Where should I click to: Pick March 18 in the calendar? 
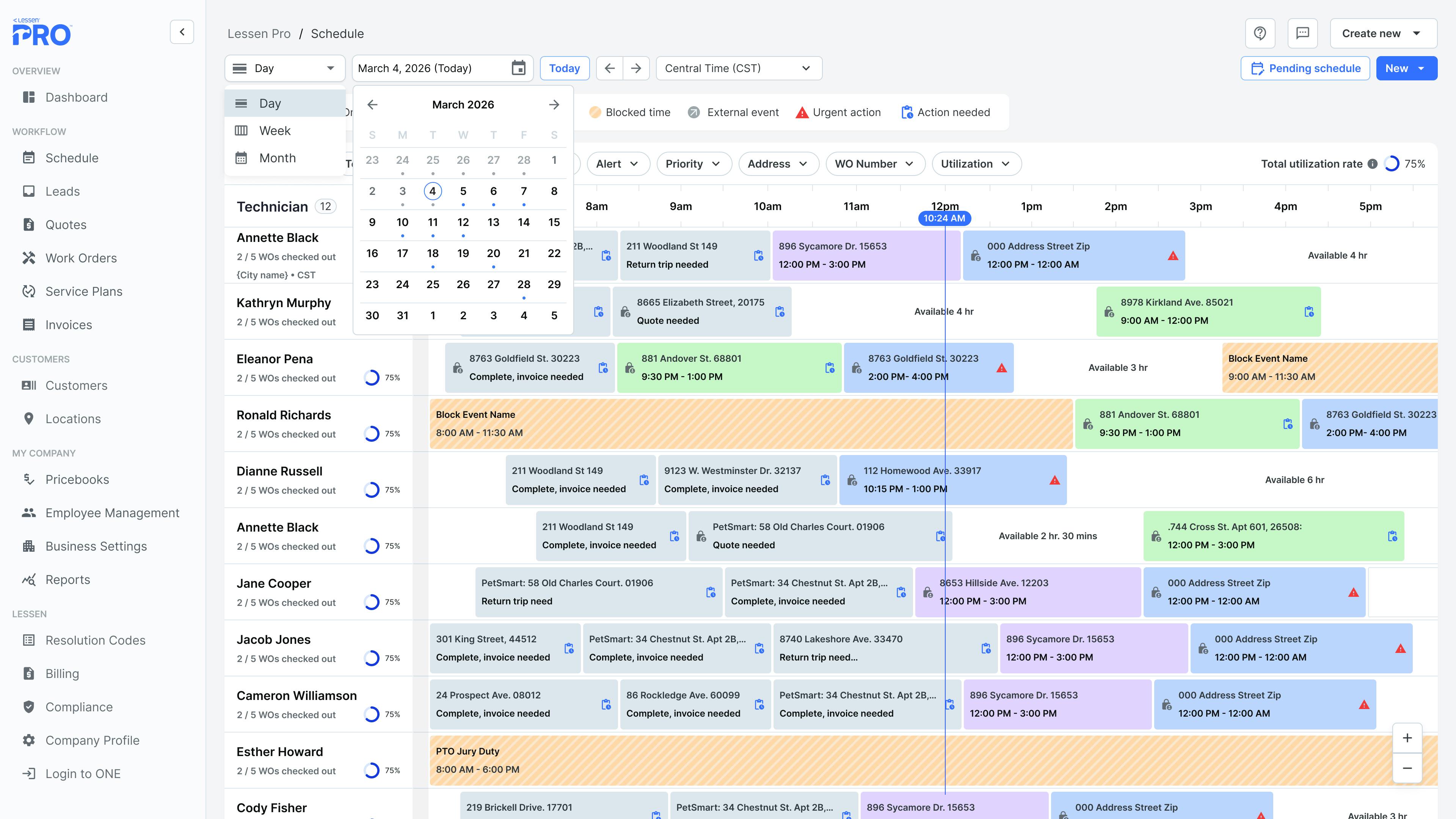432,253
